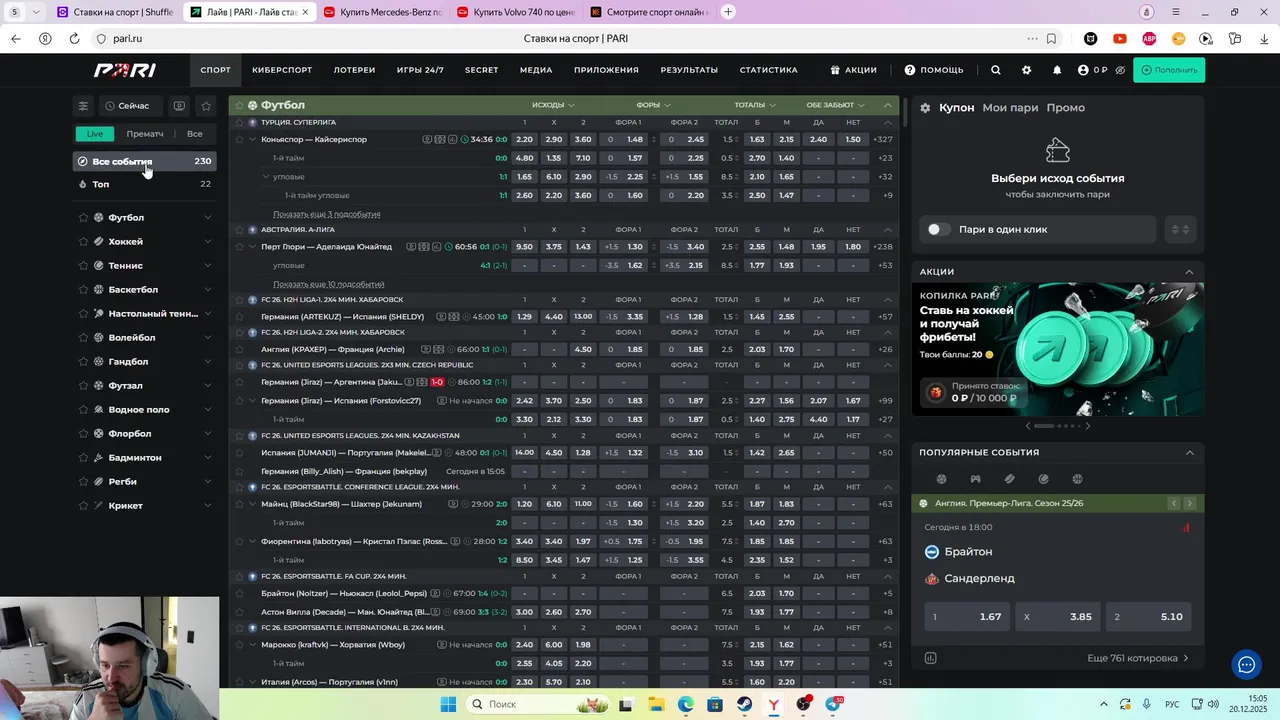The image size is (1280, 720).
Task: Click the Пополнить deposit button
Action: pyautogui.click(x=1169, y=70)
